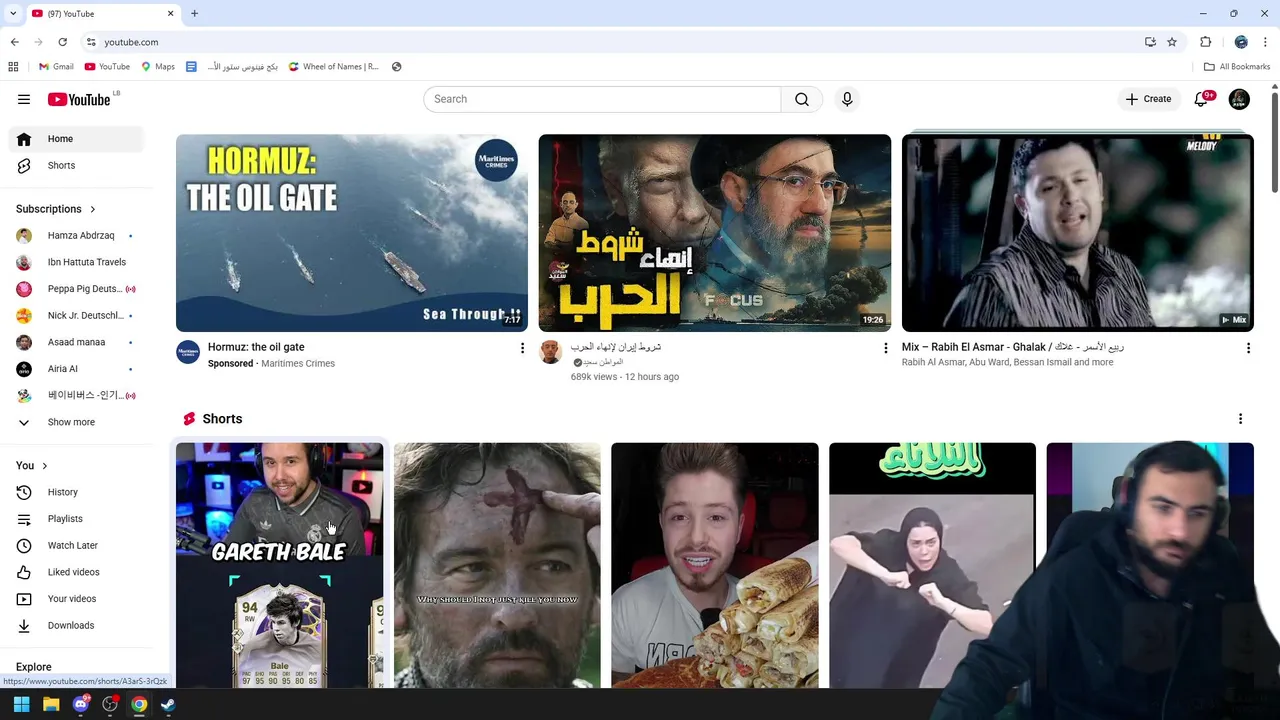
Task: Open Airia AI subscription
Action: coord(76,369)
